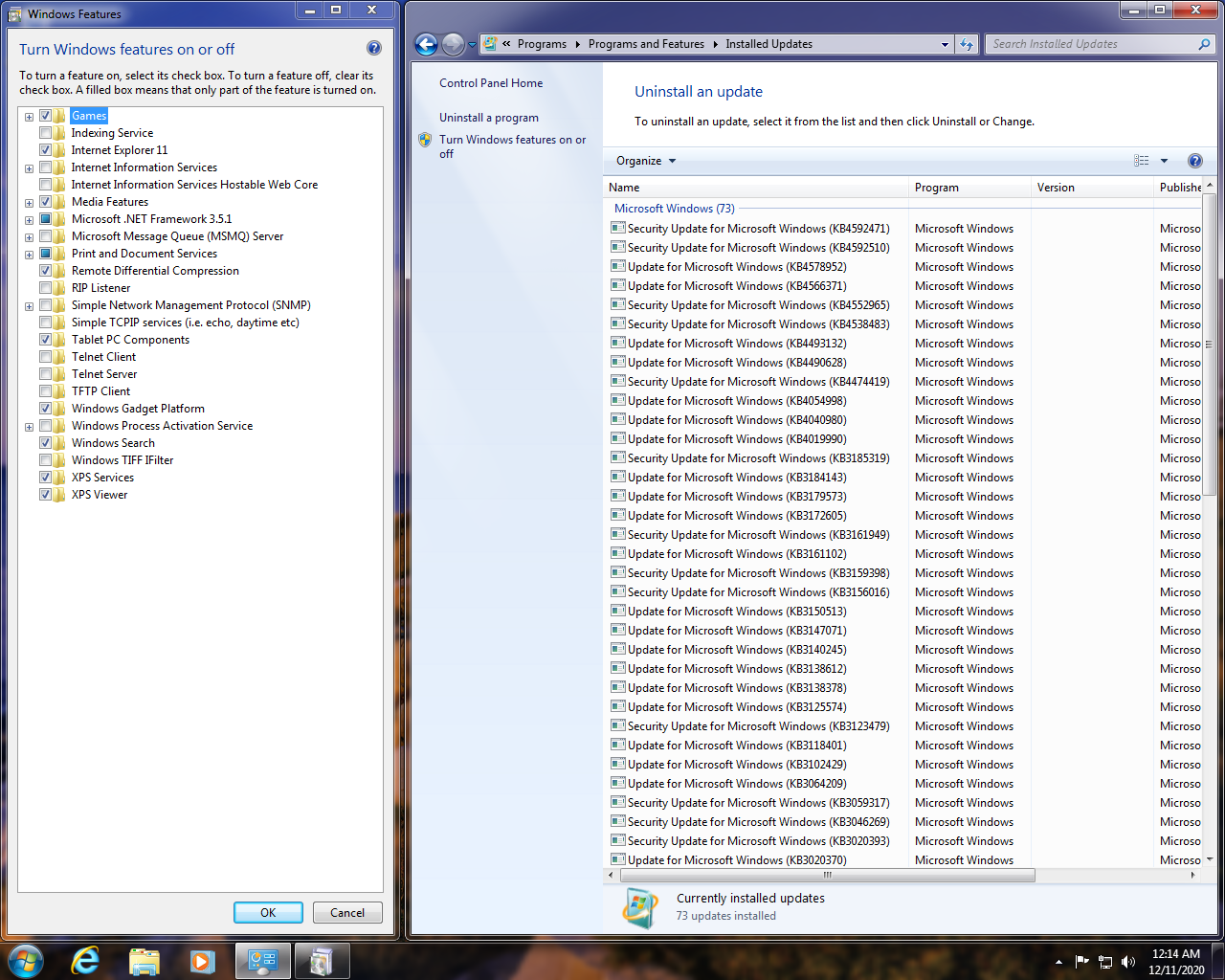The width and height of the screenshot is (1225, 980).
Task: Uncheck Windows Gadget Platform checkbox
Action: [45, 409]
